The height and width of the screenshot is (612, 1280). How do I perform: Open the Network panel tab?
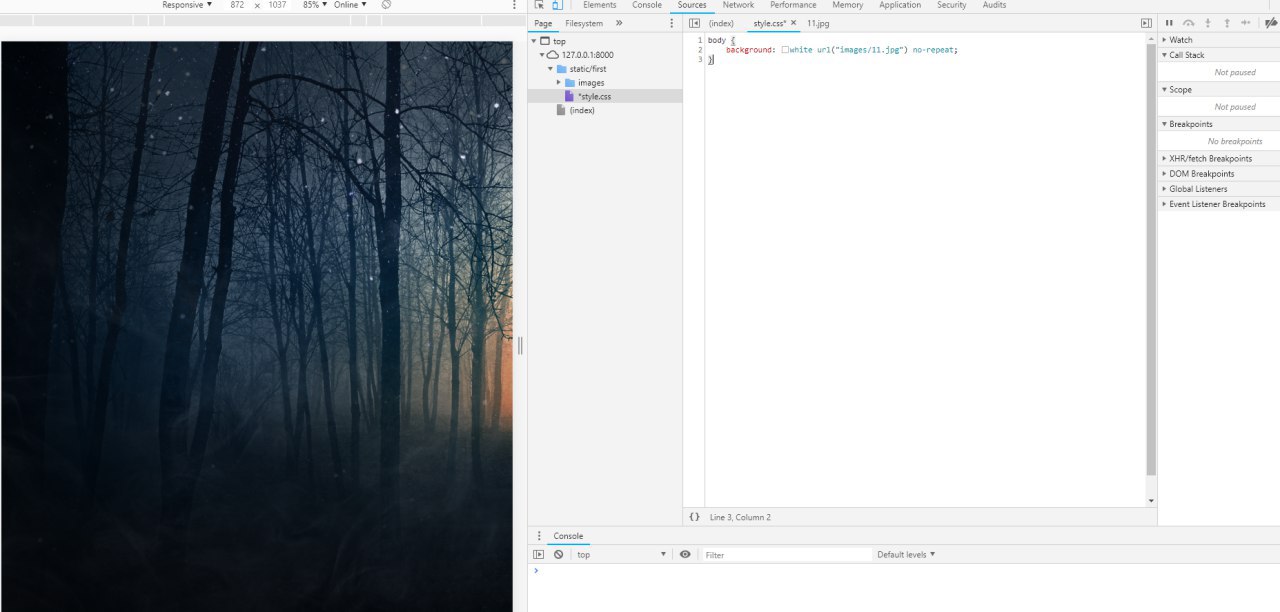[738, 5]
